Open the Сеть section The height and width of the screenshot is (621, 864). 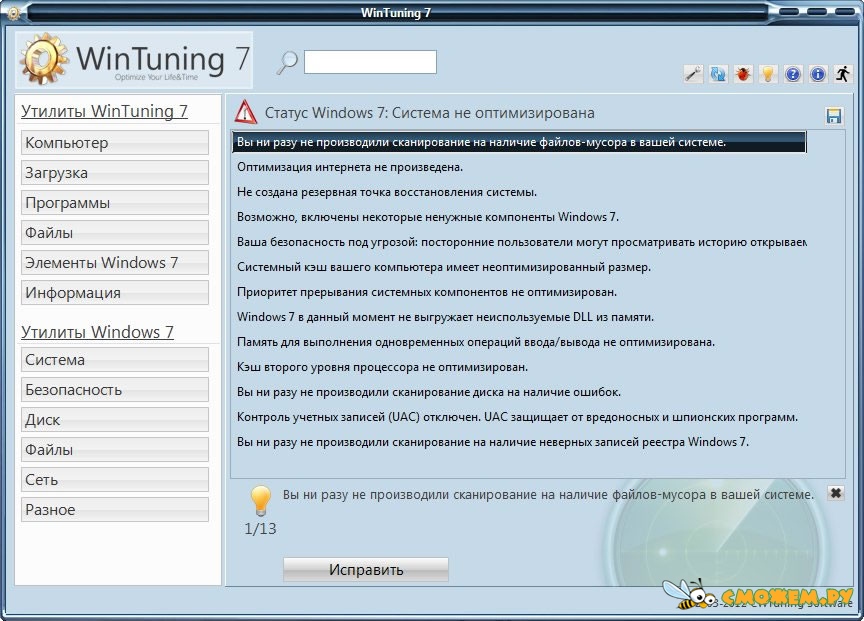115,480
